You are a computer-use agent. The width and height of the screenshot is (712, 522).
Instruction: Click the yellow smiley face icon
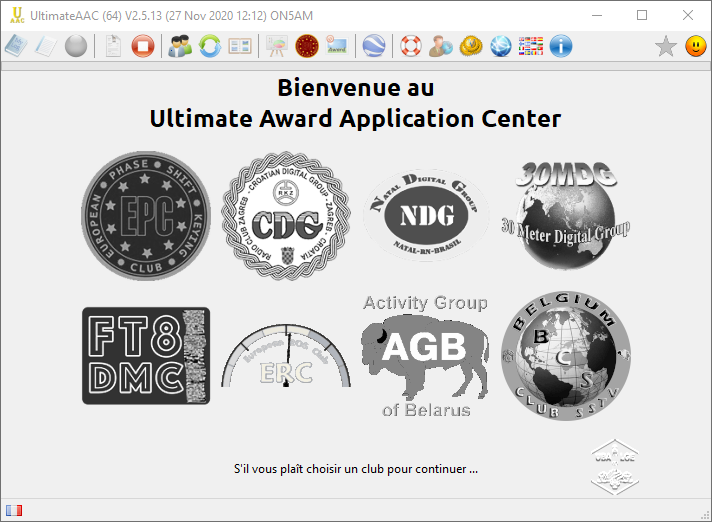click(x=696, y=46)
